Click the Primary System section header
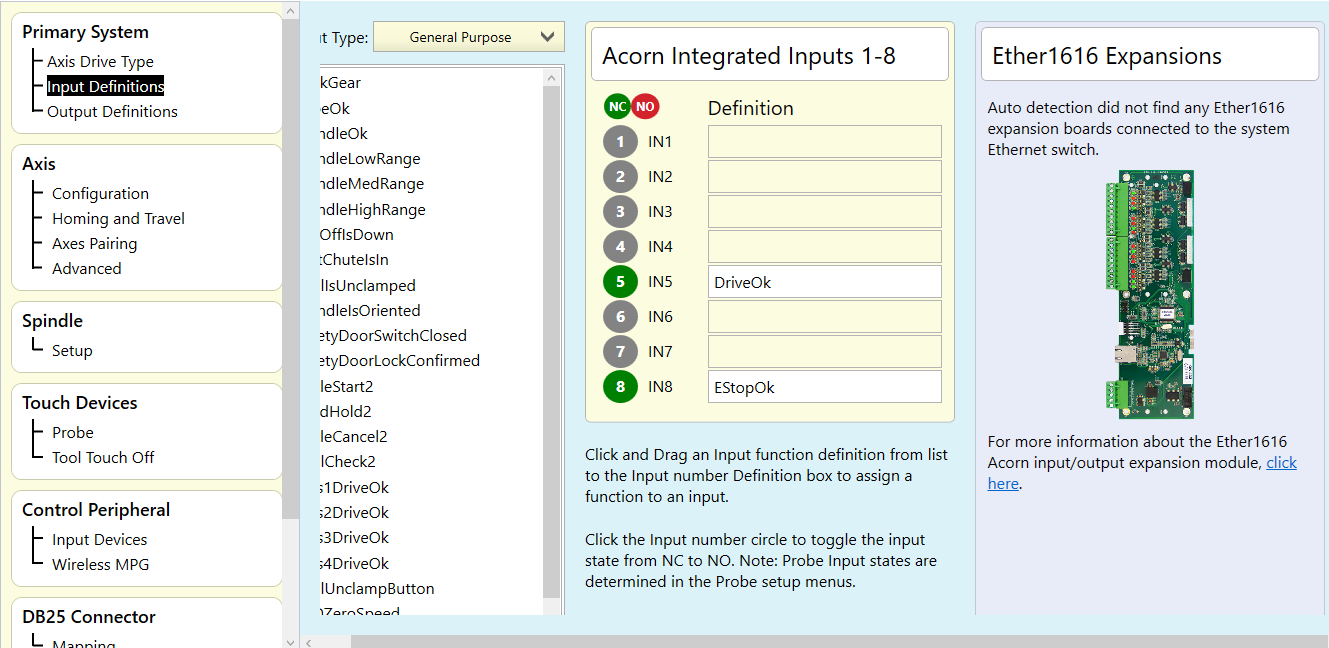 (x=85, y=32)
